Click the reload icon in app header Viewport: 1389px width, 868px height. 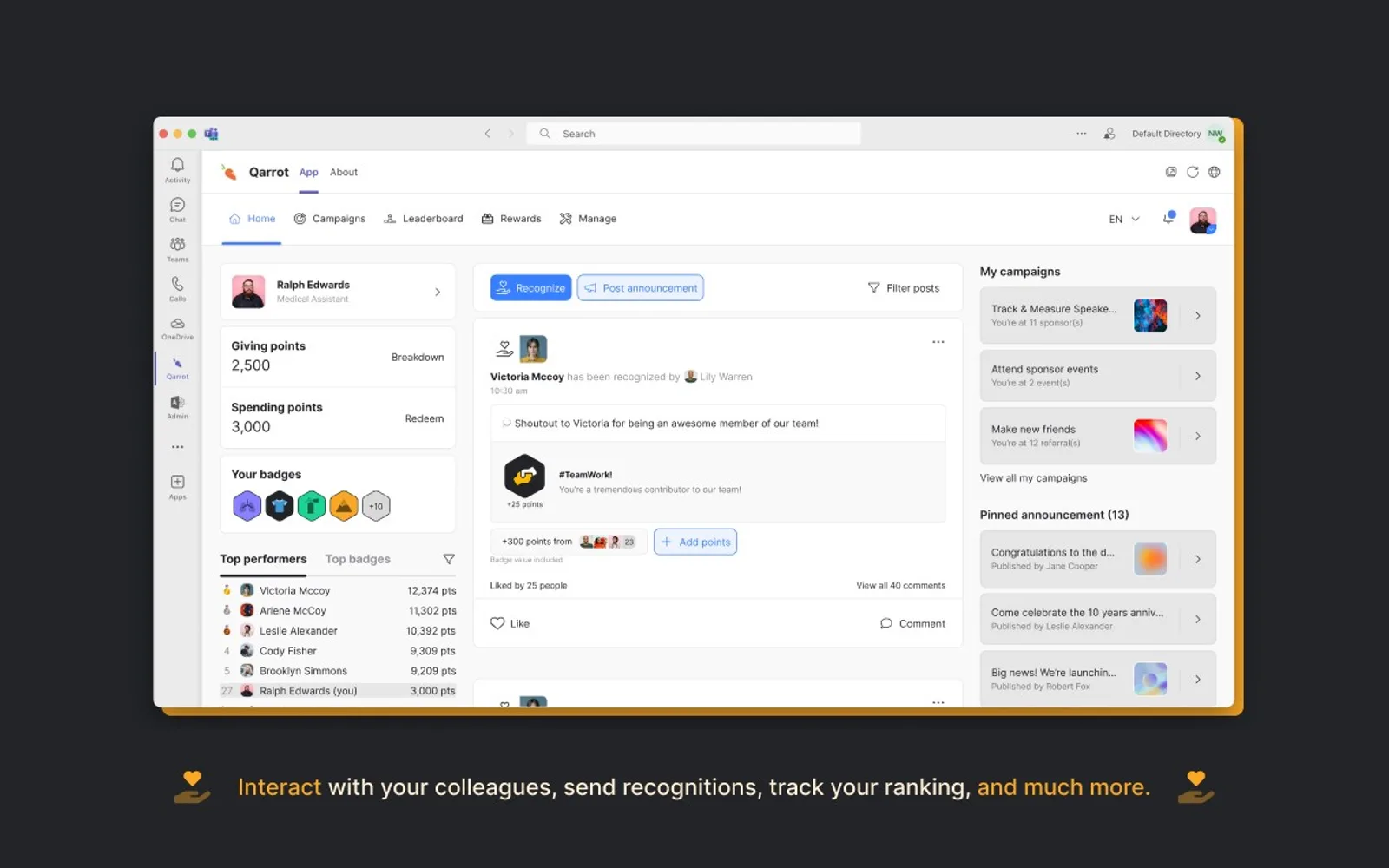[1193, 172]
